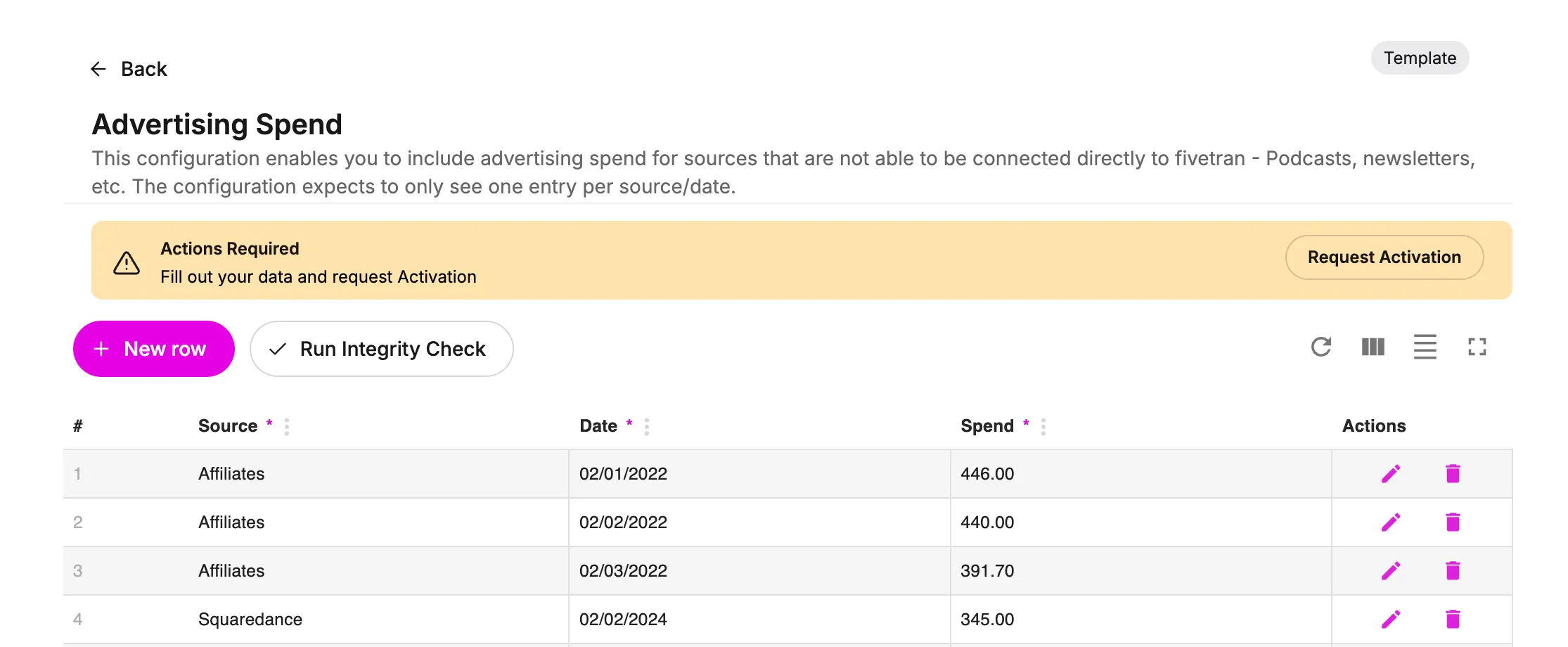Screen dimensions: 1568x647
Task: Delete row 2 dated 02/02/2022
Action: [x=1453, y=523]
